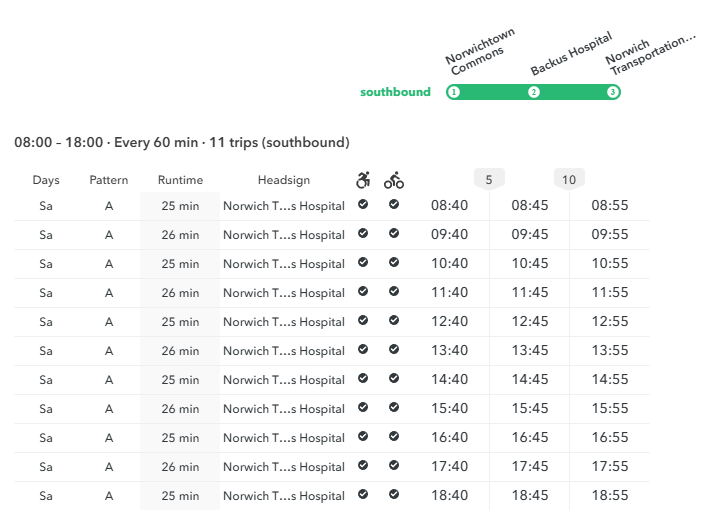Image resolution: width=720 pixels, height=530 pixels.
Task: Click the 17:40 time cell
Action: click(450, 466)
